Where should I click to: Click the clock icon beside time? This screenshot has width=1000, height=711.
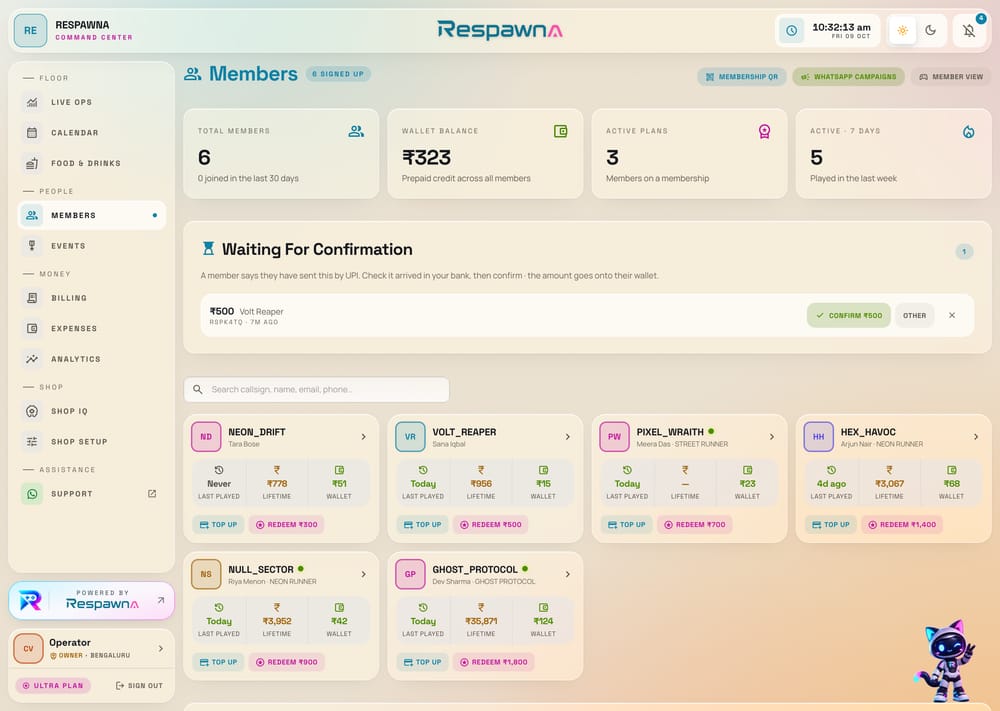click(x=791, y=31)
